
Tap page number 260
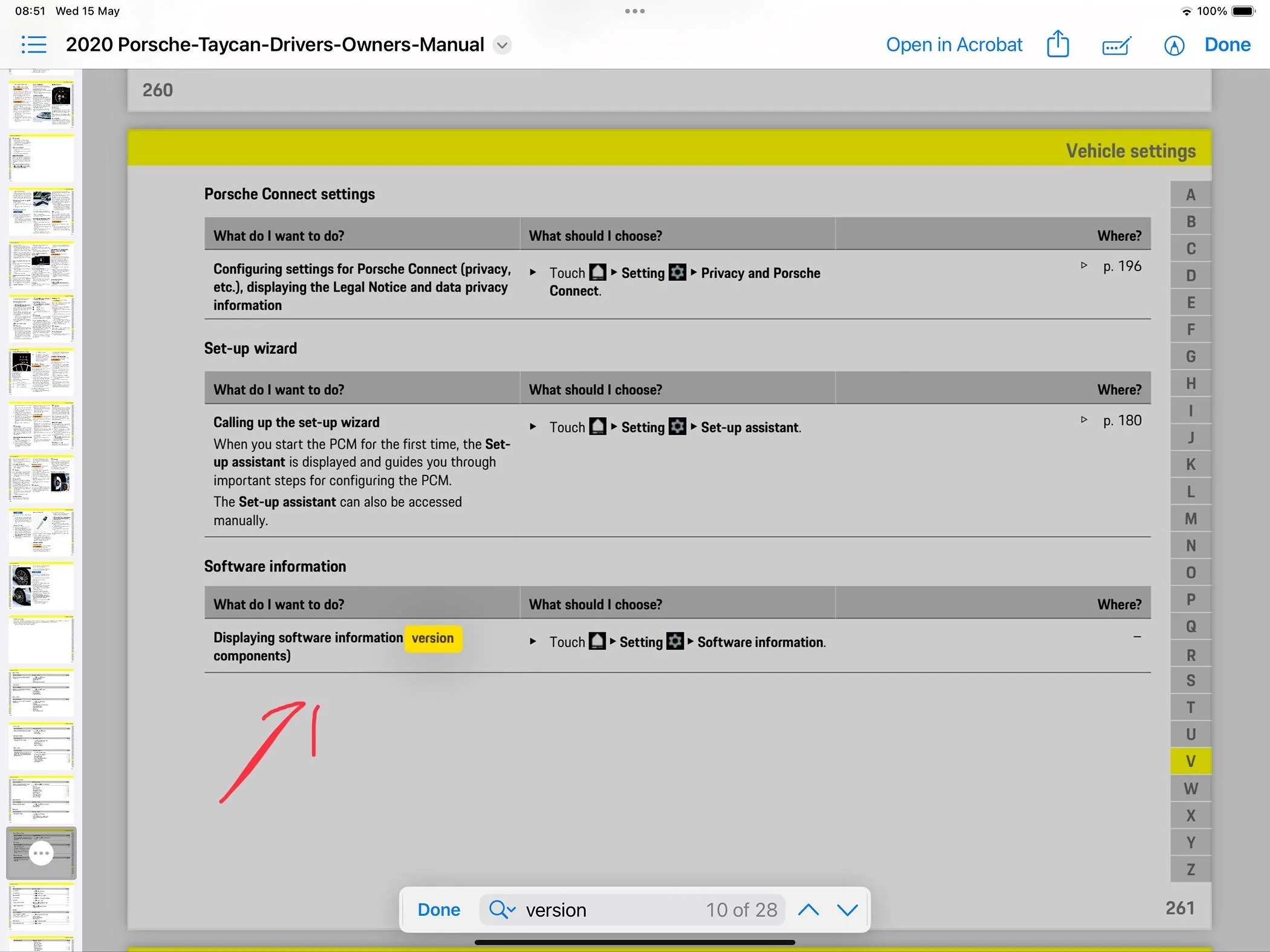157,90
